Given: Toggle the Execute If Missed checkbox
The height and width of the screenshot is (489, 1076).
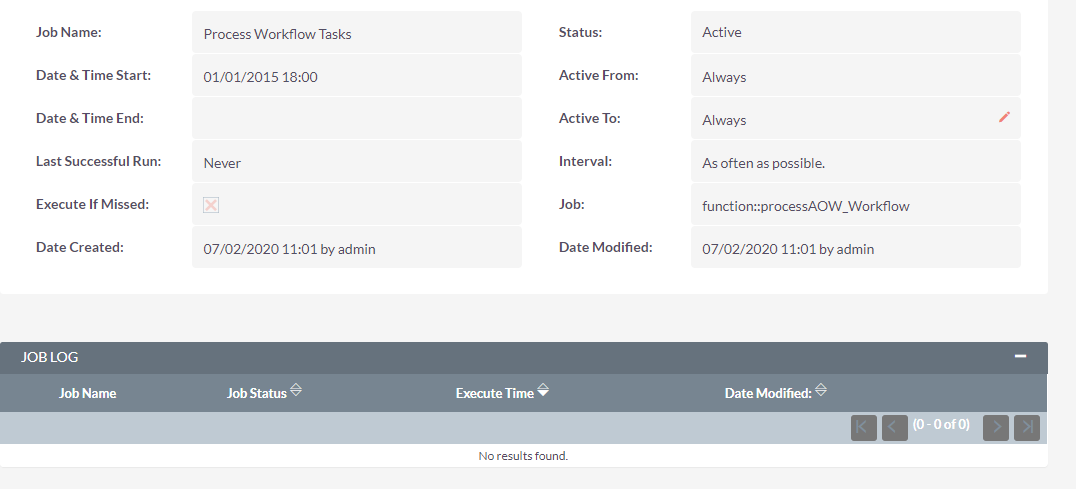Looking at the screenshot, I should pyautogui.click(x=211, y=205).
